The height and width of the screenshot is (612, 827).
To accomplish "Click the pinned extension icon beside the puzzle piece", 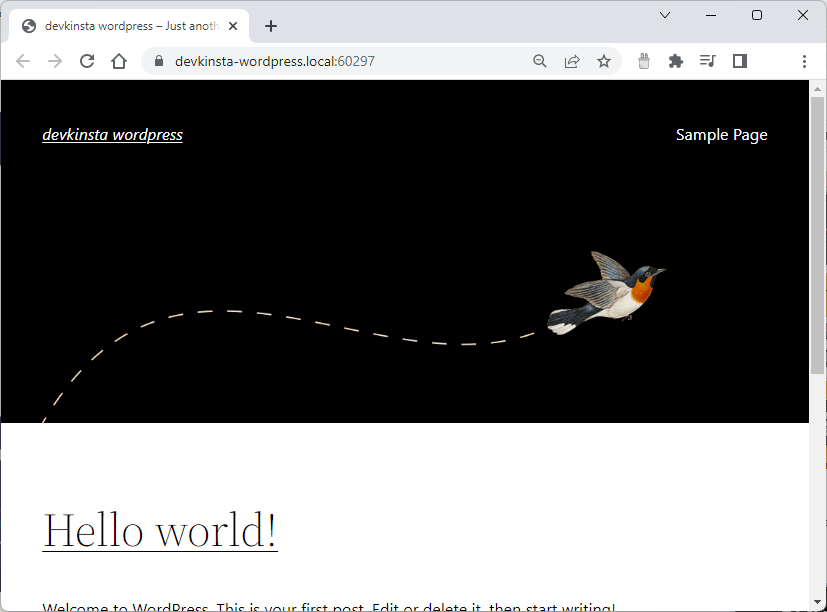I will pos(643,61).
